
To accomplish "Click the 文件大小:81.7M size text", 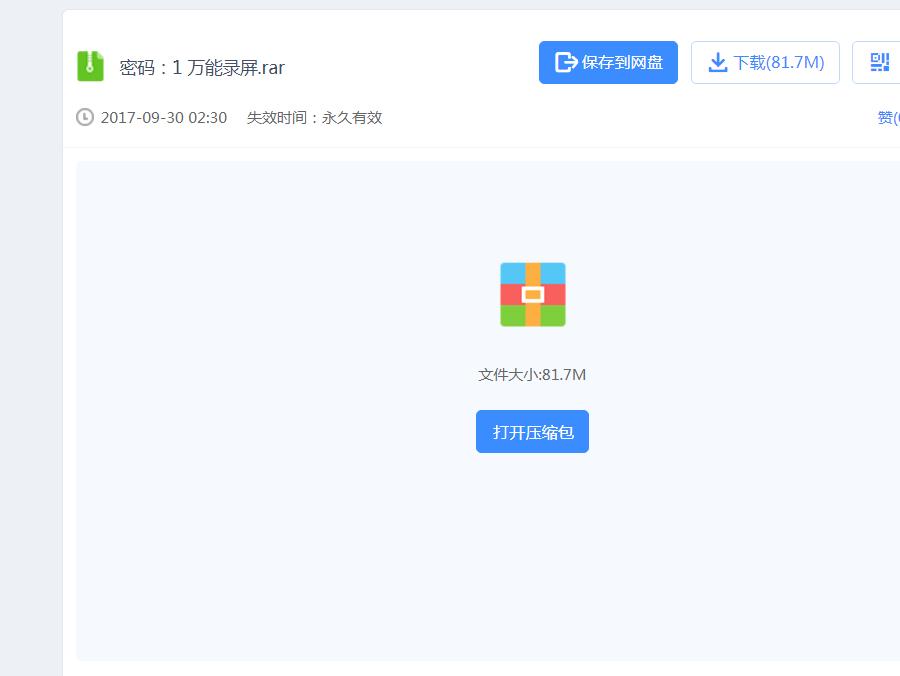I will coord(532,373).
